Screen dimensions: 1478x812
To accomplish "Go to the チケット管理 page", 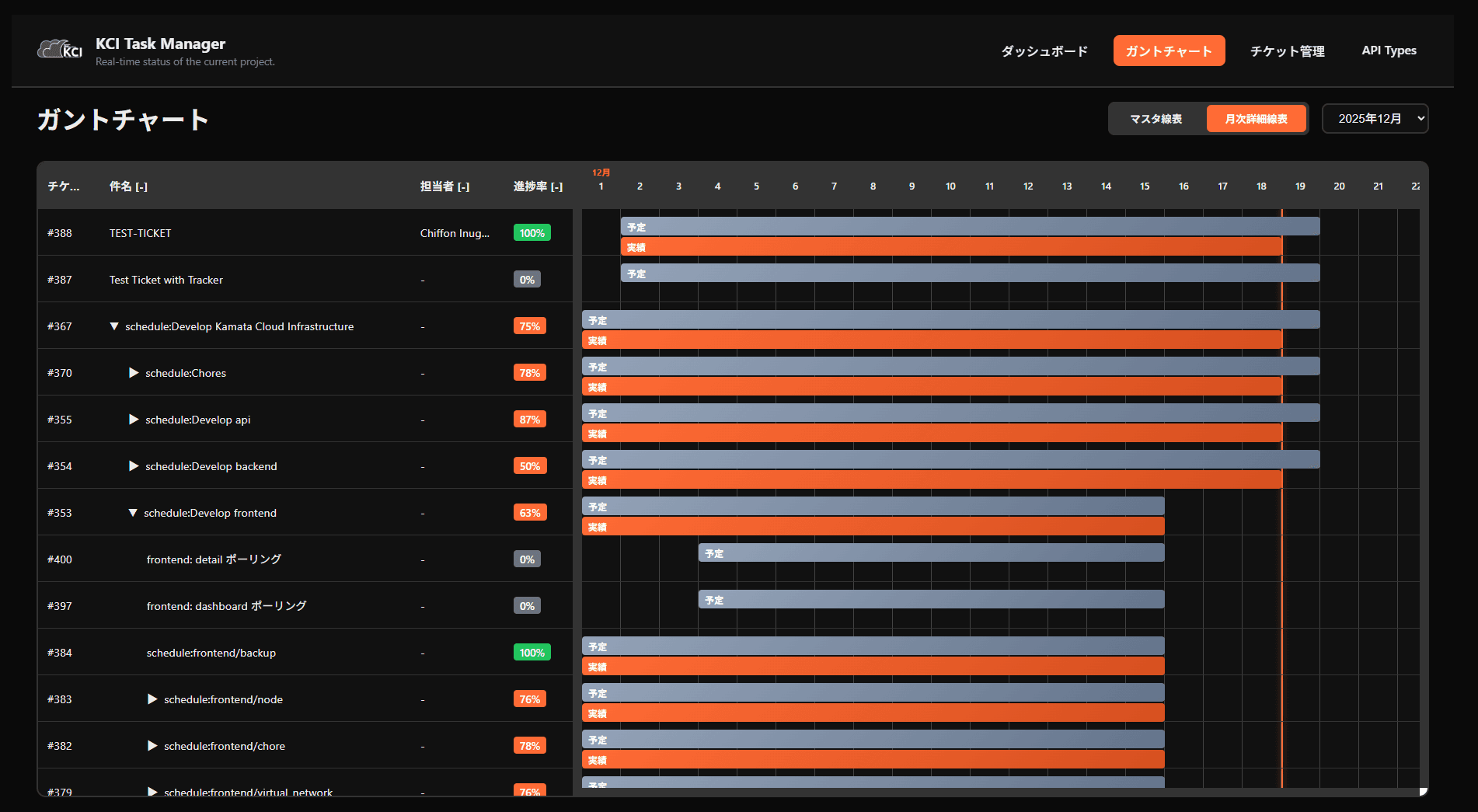I will pyautogui.click(x=1287, y=51).
